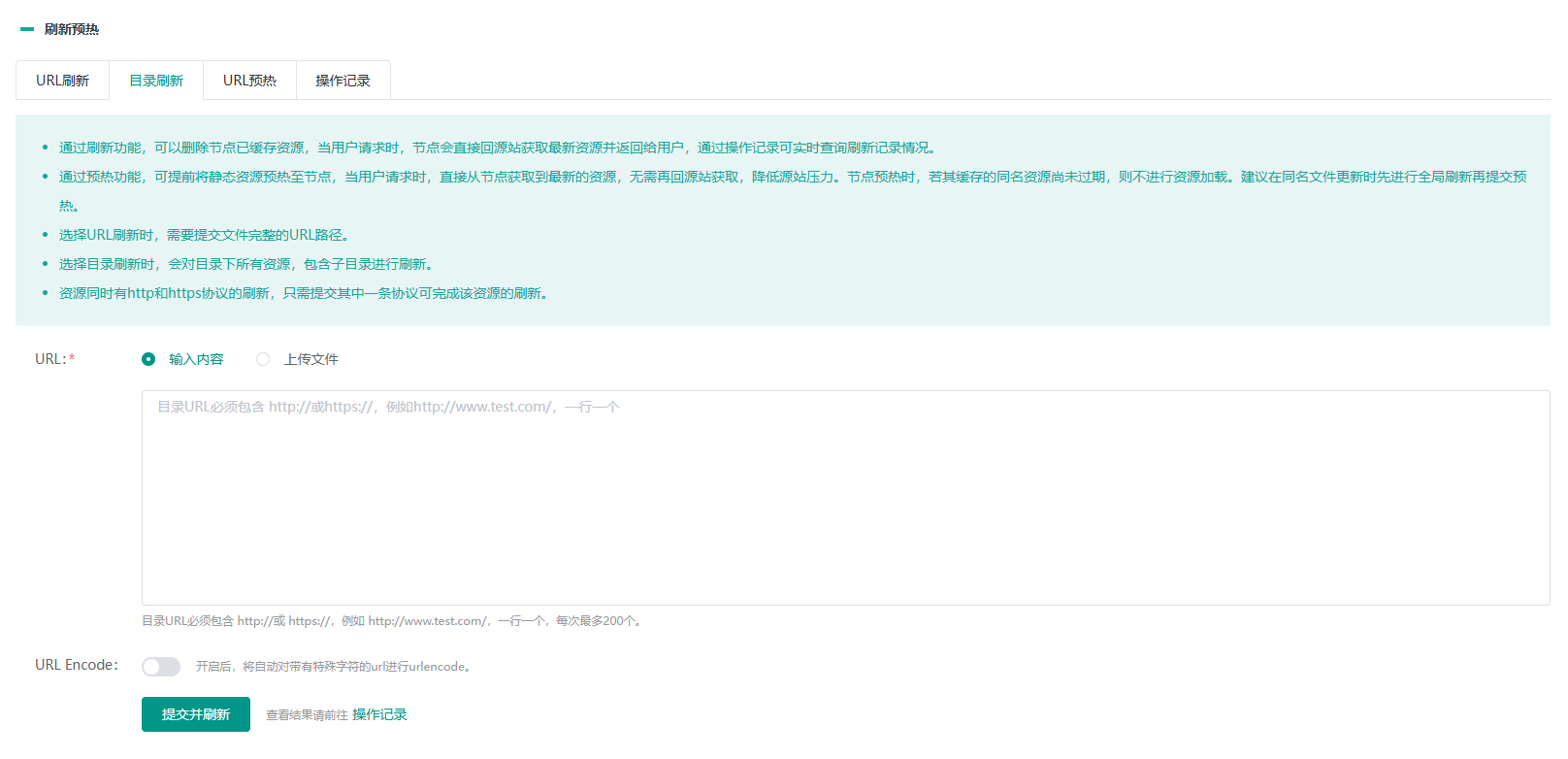Viewport: 1568px width, 759px height.
Task: Go to the 操作记录 tab
Action: [x=343, y=81]
